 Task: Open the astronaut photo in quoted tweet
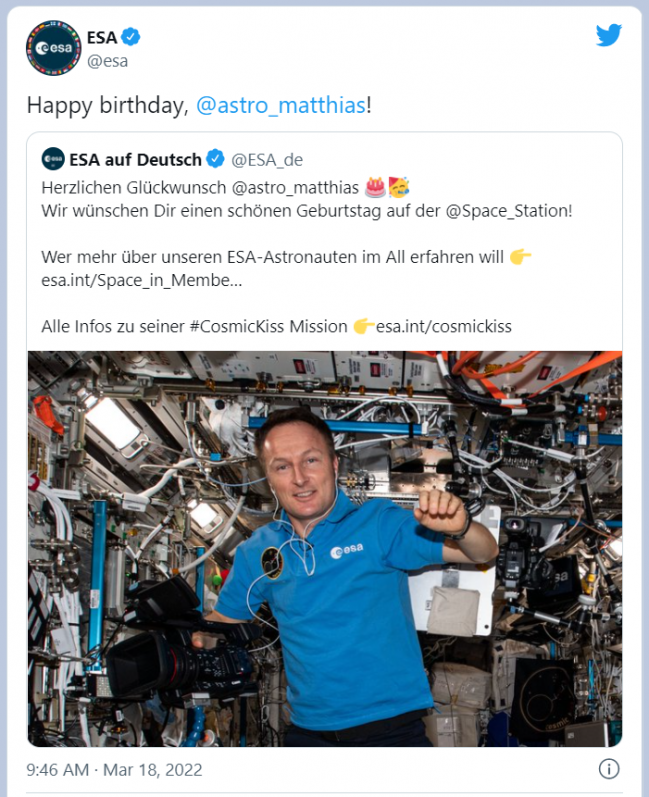[324, 548]
